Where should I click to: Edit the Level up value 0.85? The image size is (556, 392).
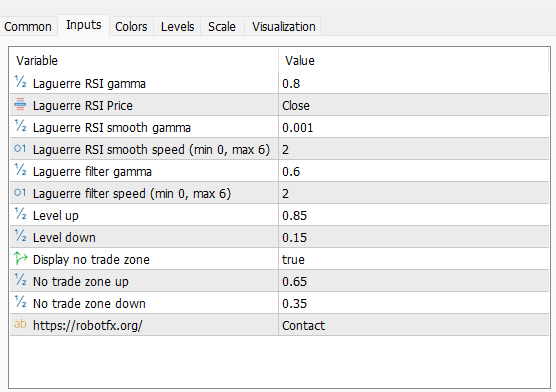414,215
